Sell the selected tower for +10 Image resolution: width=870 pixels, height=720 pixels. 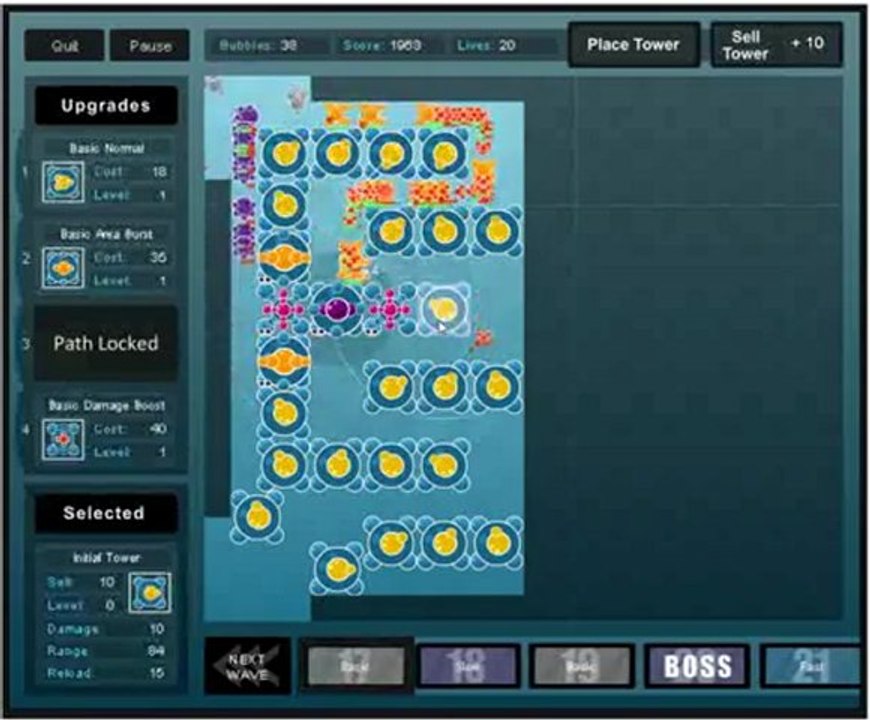pyautogui.click(x=777, y=44)
